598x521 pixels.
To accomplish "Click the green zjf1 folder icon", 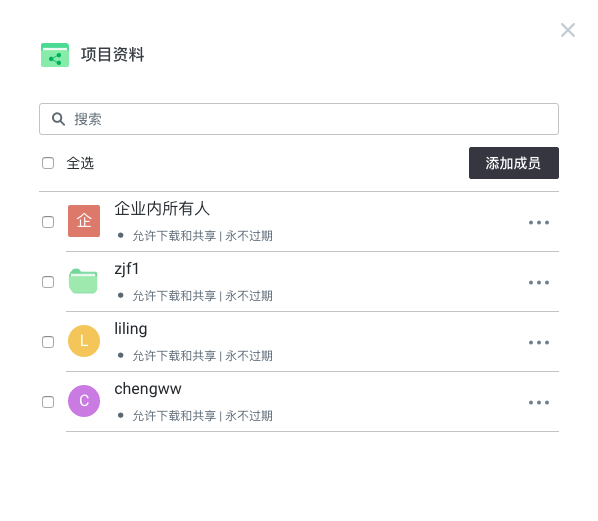I will (83, 281).
